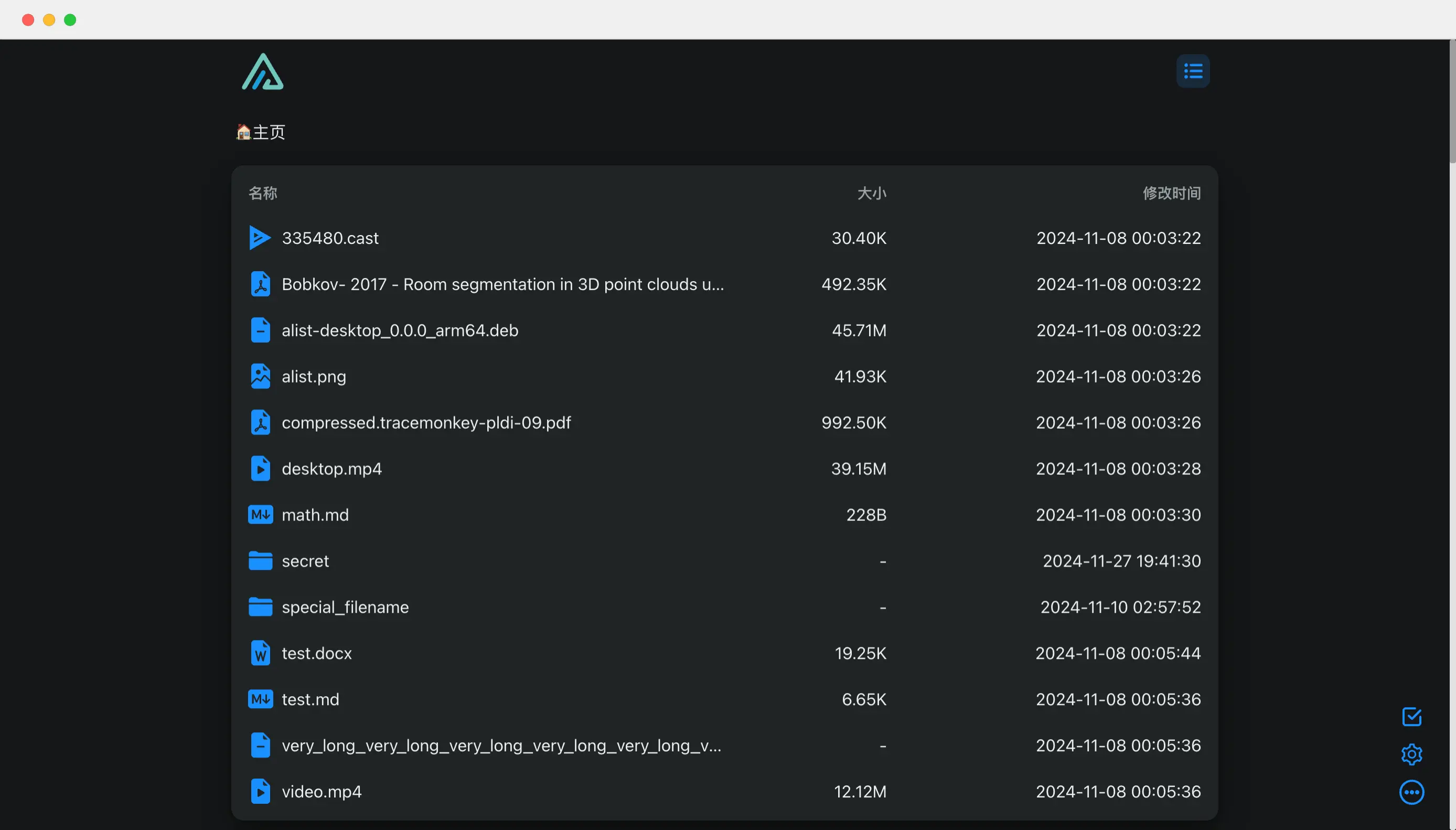Open math.md file
Image resolution: width=1456 pixels, height=830 pixels.
pos(315,515)
